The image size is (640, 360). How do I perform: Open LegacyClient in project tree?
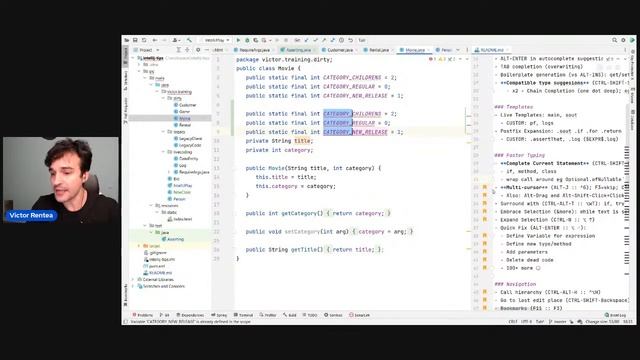point(188,138)
